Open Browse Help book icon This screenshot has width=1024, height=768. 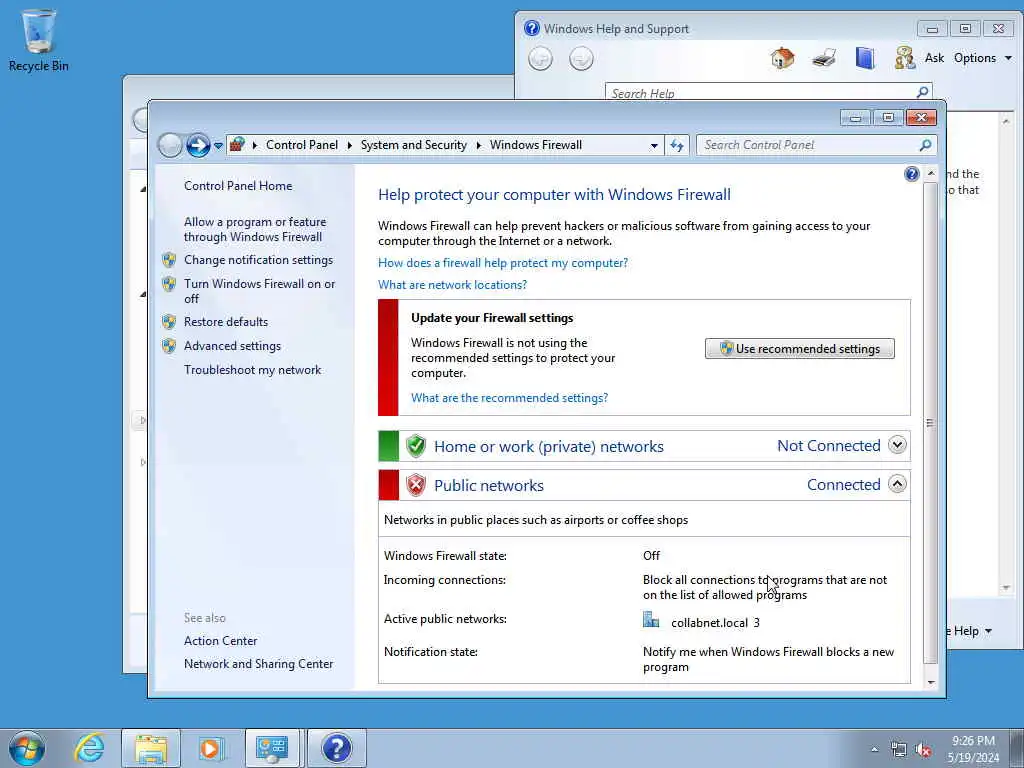coord(865,58)
